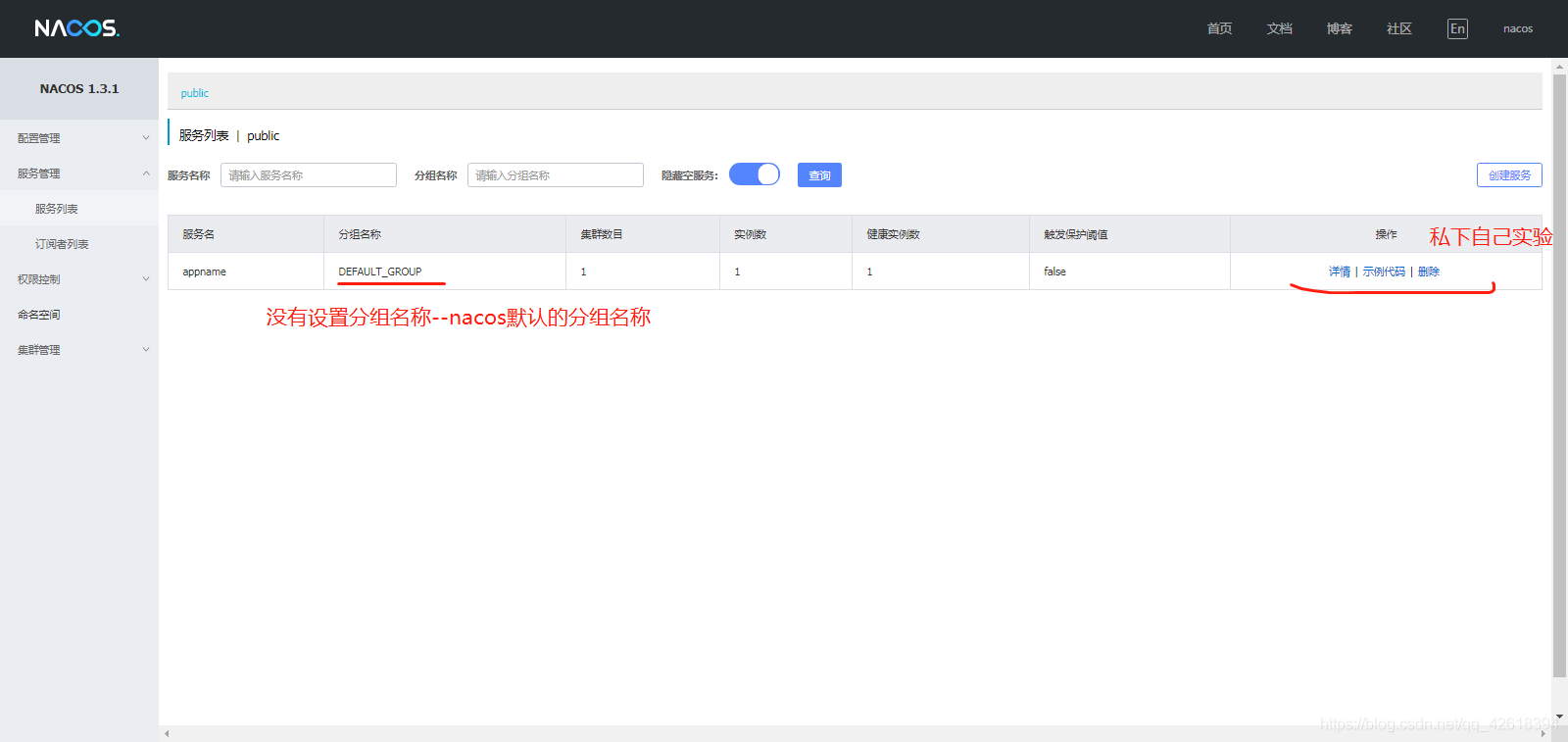Open the 博客 link in the header
The image size is (1568, 742).
pyautogui.click(x=1340, y=28)
